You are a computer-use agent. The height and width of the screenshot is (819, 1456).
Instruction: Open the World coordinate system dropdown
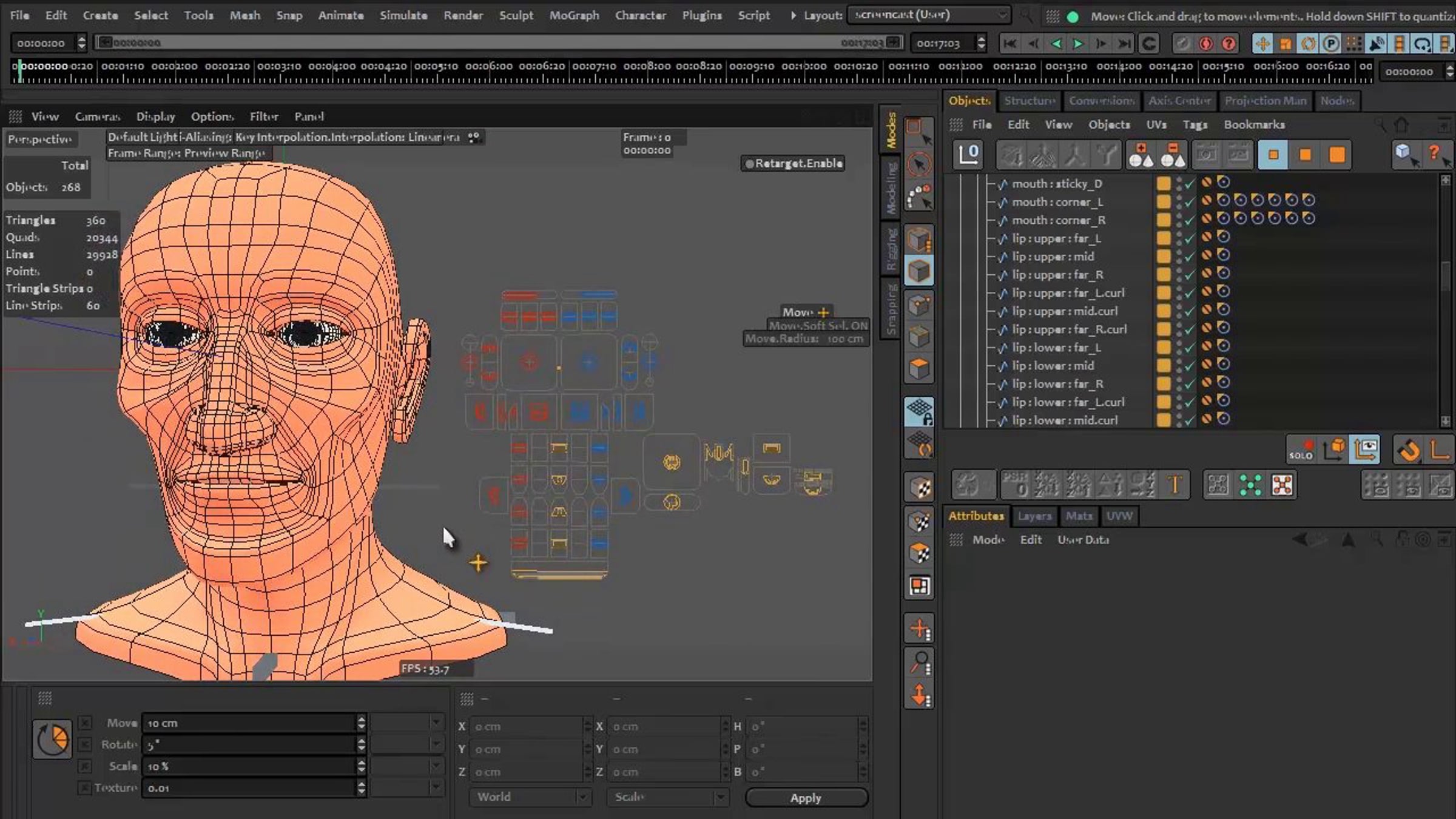[x=529, y=797]
